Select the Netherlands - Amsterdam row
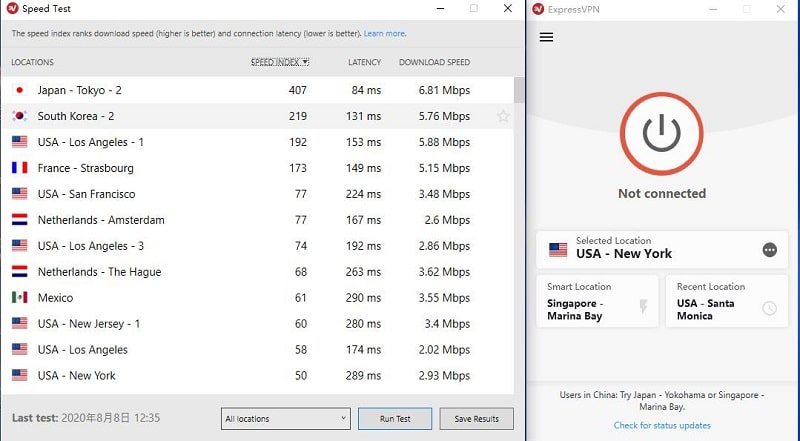Screen dimensions: 800x441 click(257, 220)
